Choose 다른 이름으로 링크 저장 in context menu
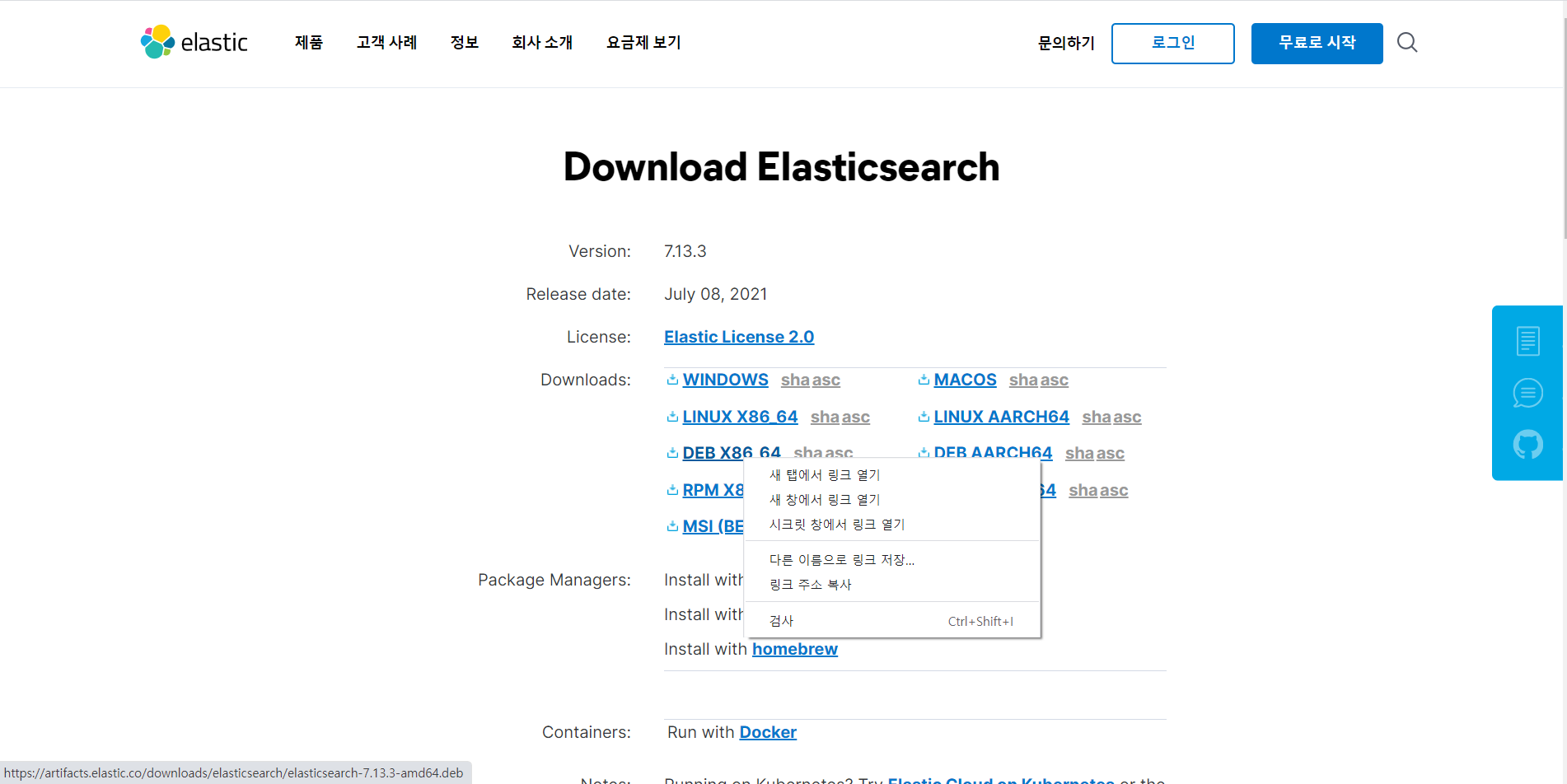Viewport: 1567px width, 784px height. point(892,560)
